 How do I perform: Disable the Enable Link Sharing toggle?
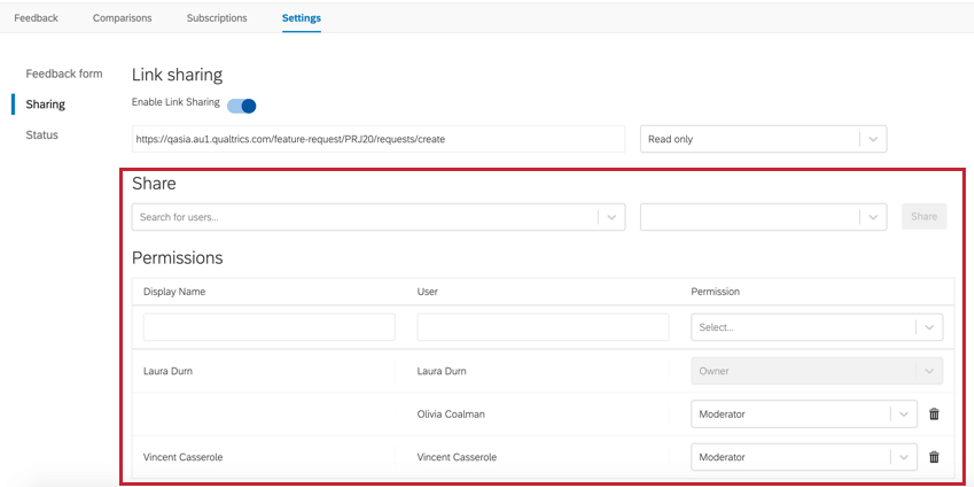click(x=242, y=106)
